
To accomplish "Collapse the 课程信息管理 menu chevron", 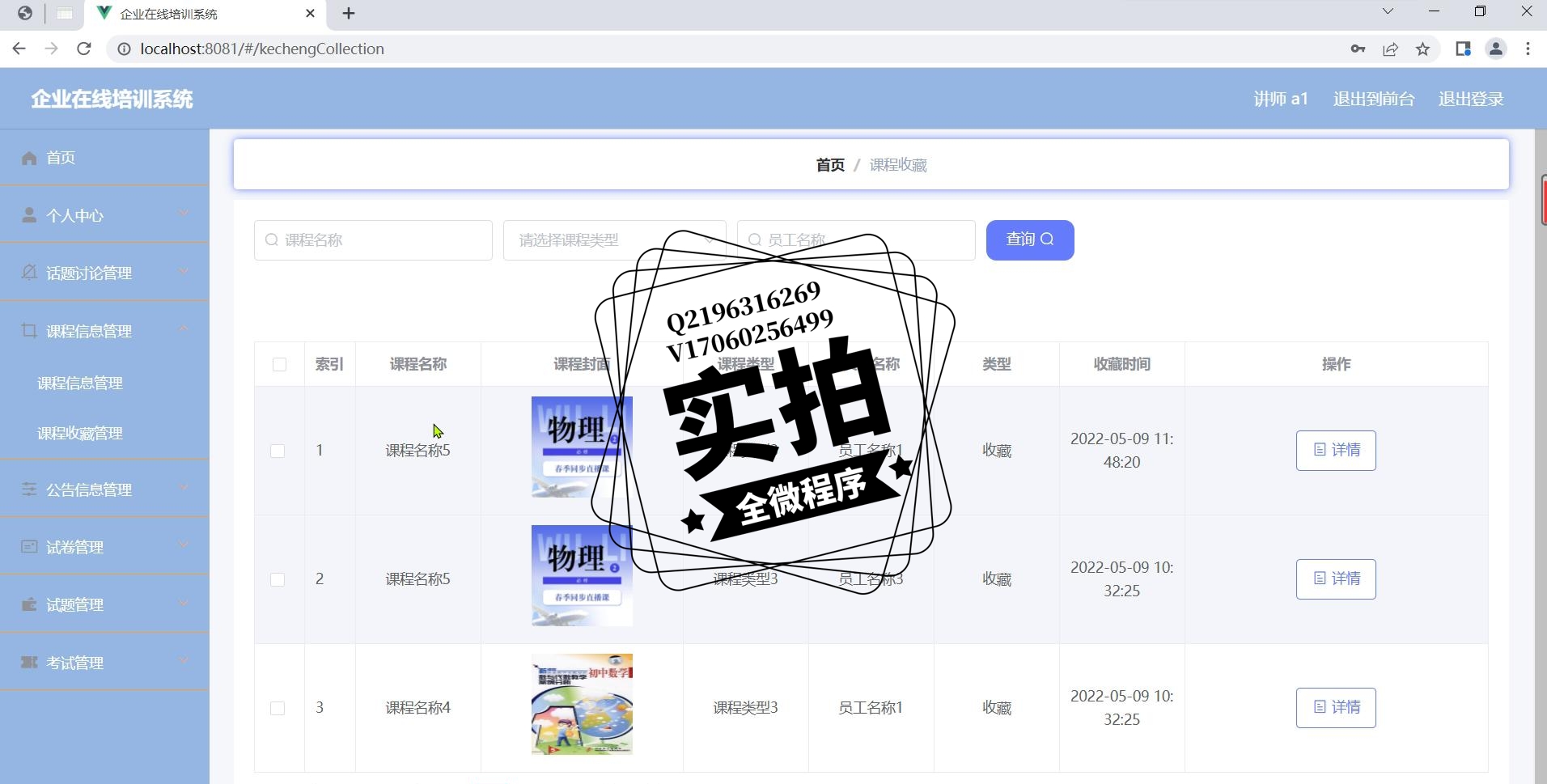I will (x=184, y=328).
